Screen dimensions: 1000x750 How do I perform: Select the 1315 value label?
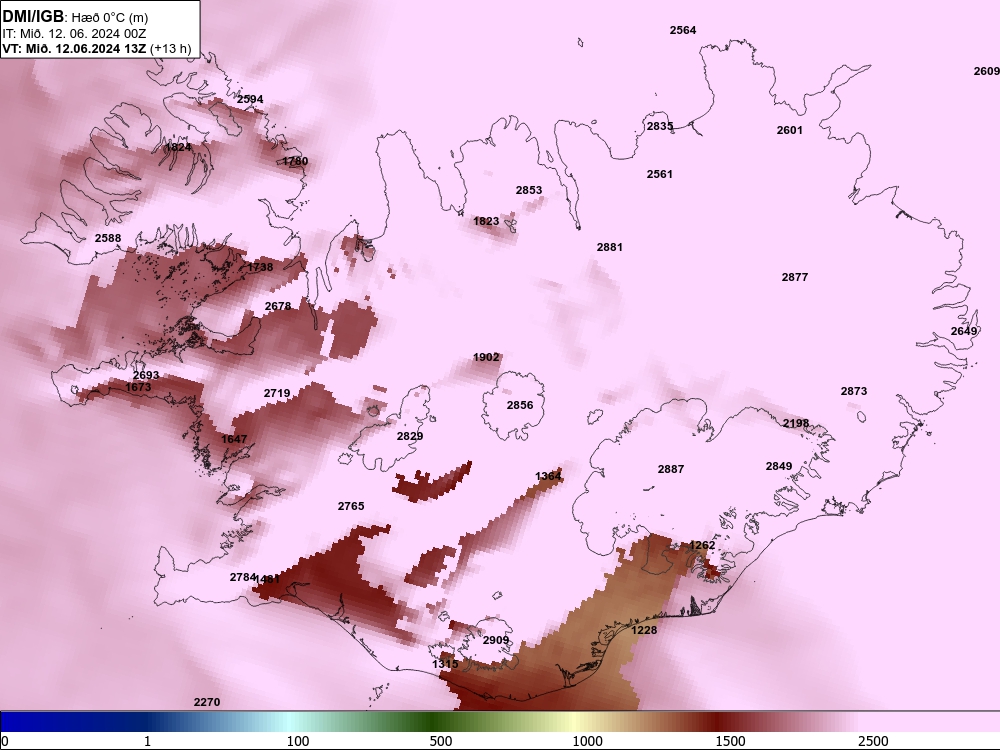pyautogui.click(x=445, y=664)
